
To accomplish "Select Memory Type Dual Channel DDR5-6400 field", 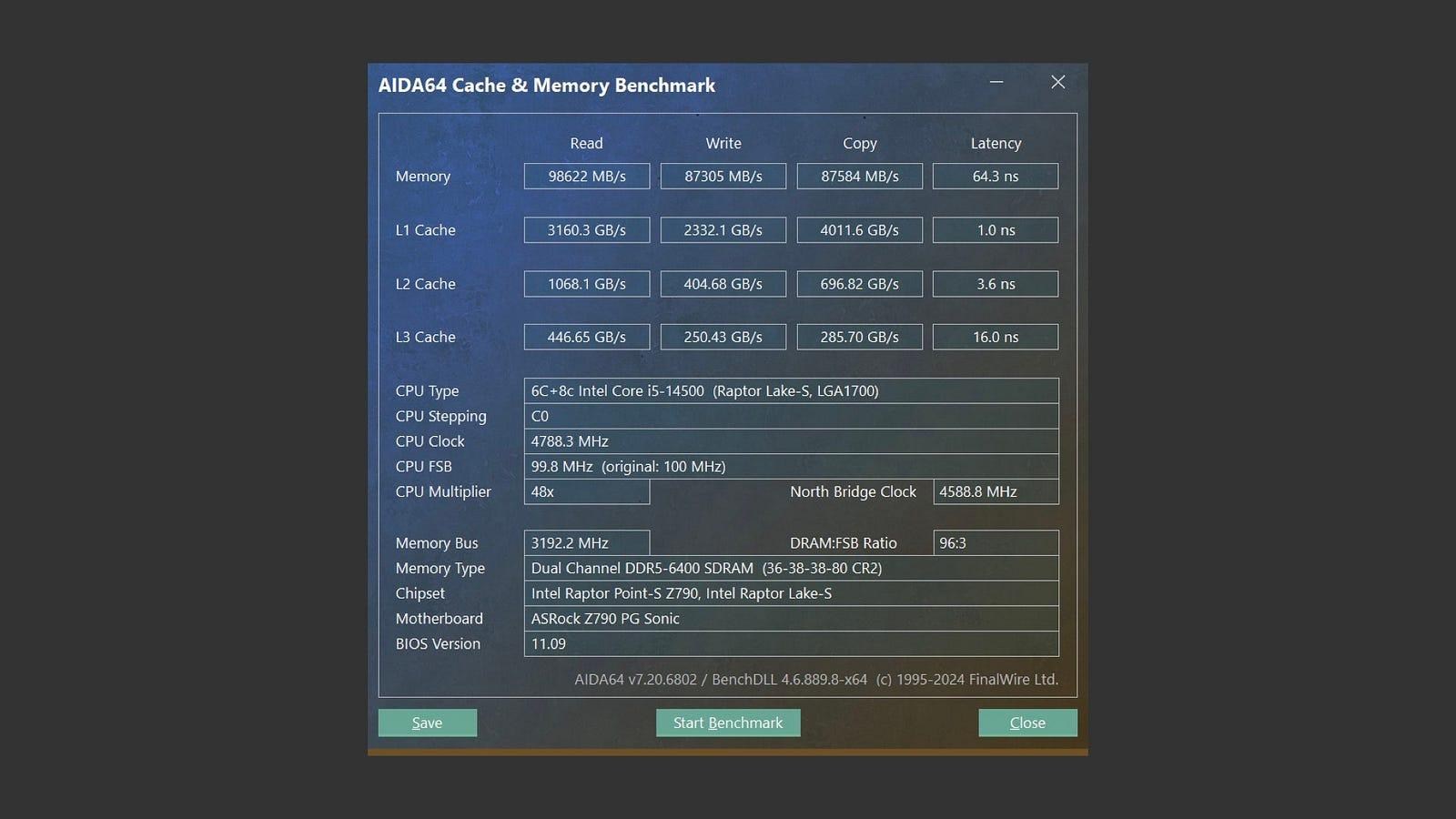I will point(792,568).
